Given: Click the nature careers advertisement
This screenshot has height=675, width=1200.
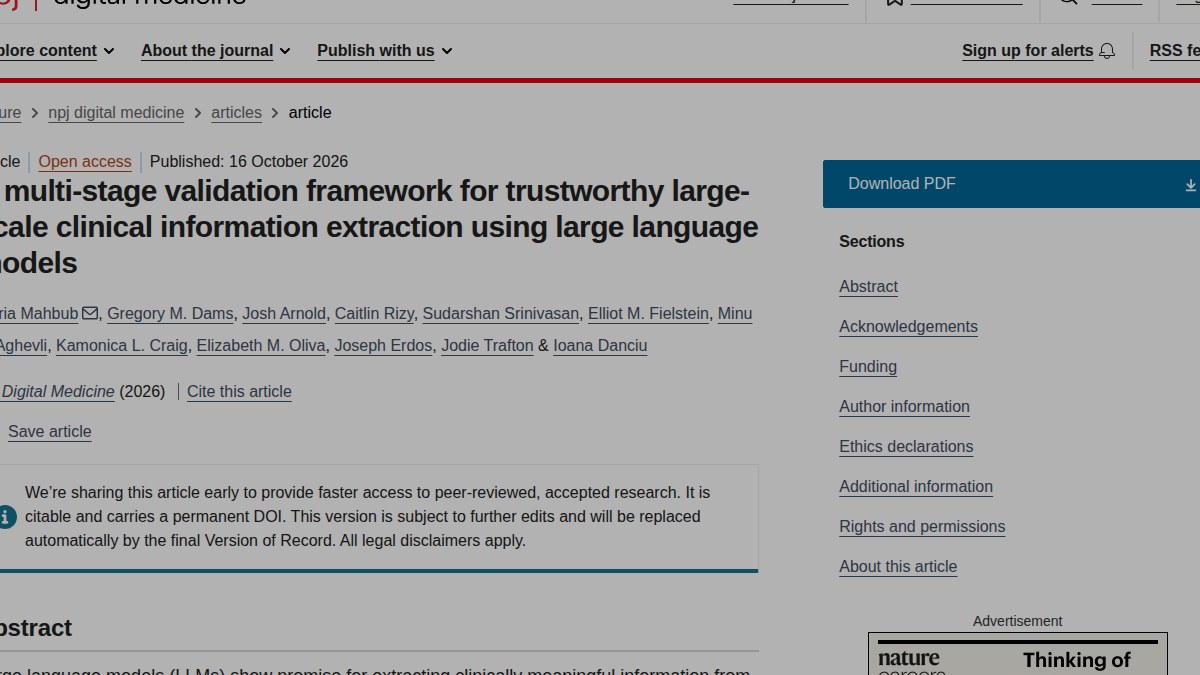Looking at the screenshot, I should (1018, 654).
